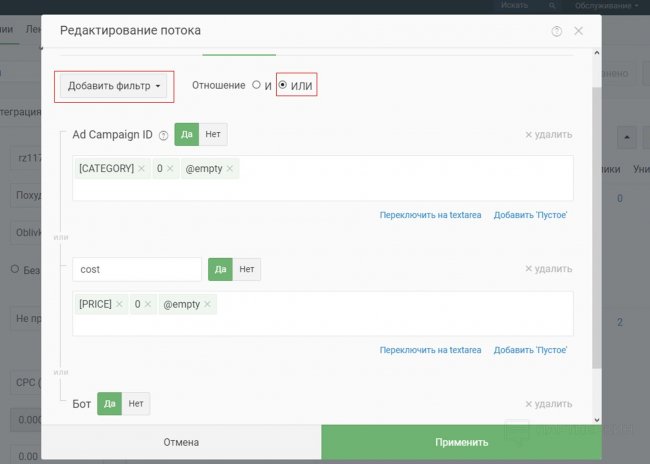Open the help icon in dialog header
The height and width of the screenshot is (464, 650).
[x=557, y=31]
